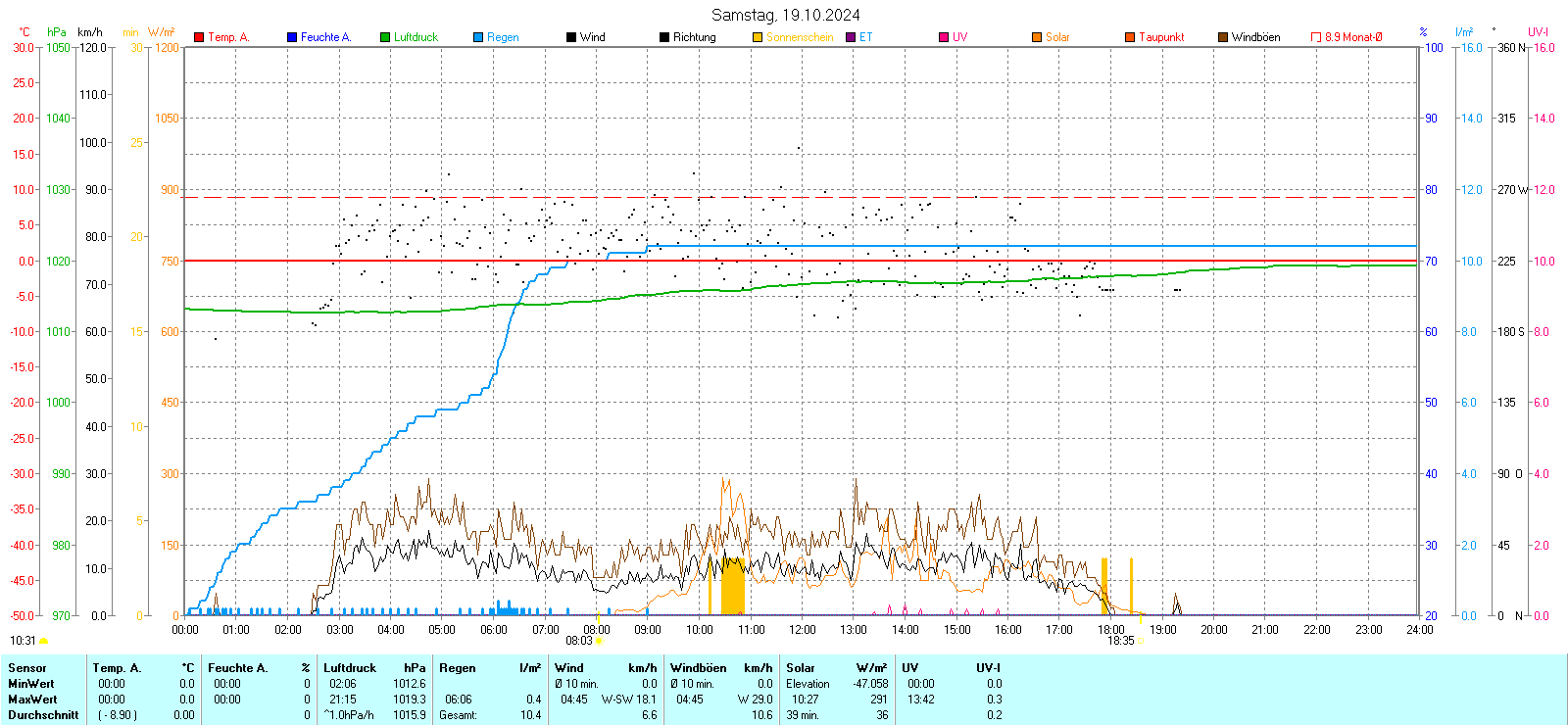This screenshot has height=725, width=1568.
Task: Click the Taupunkt legend label
Action: (x=1161, y=37)
